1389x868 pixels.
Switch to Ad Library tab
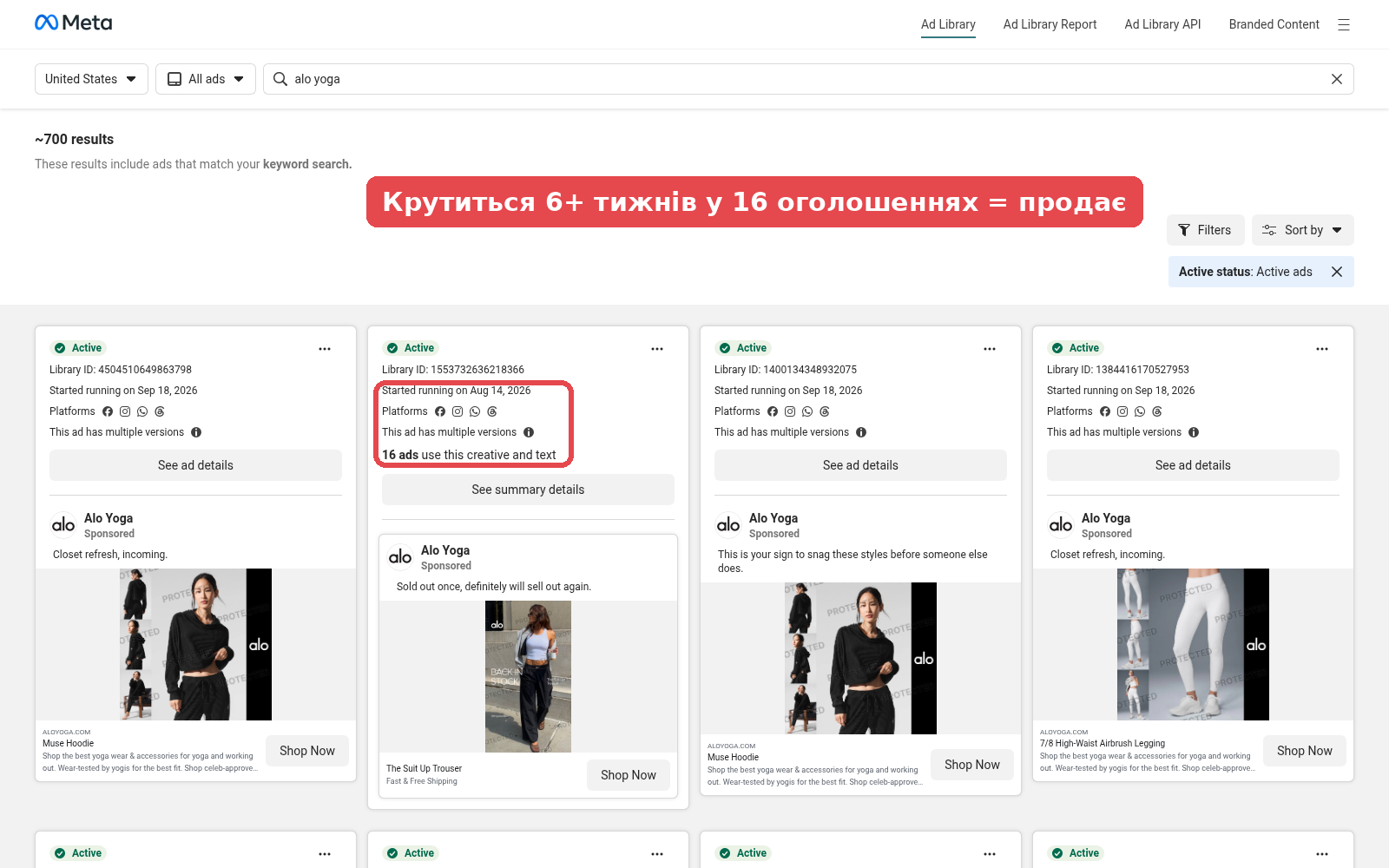click(948, 24)
